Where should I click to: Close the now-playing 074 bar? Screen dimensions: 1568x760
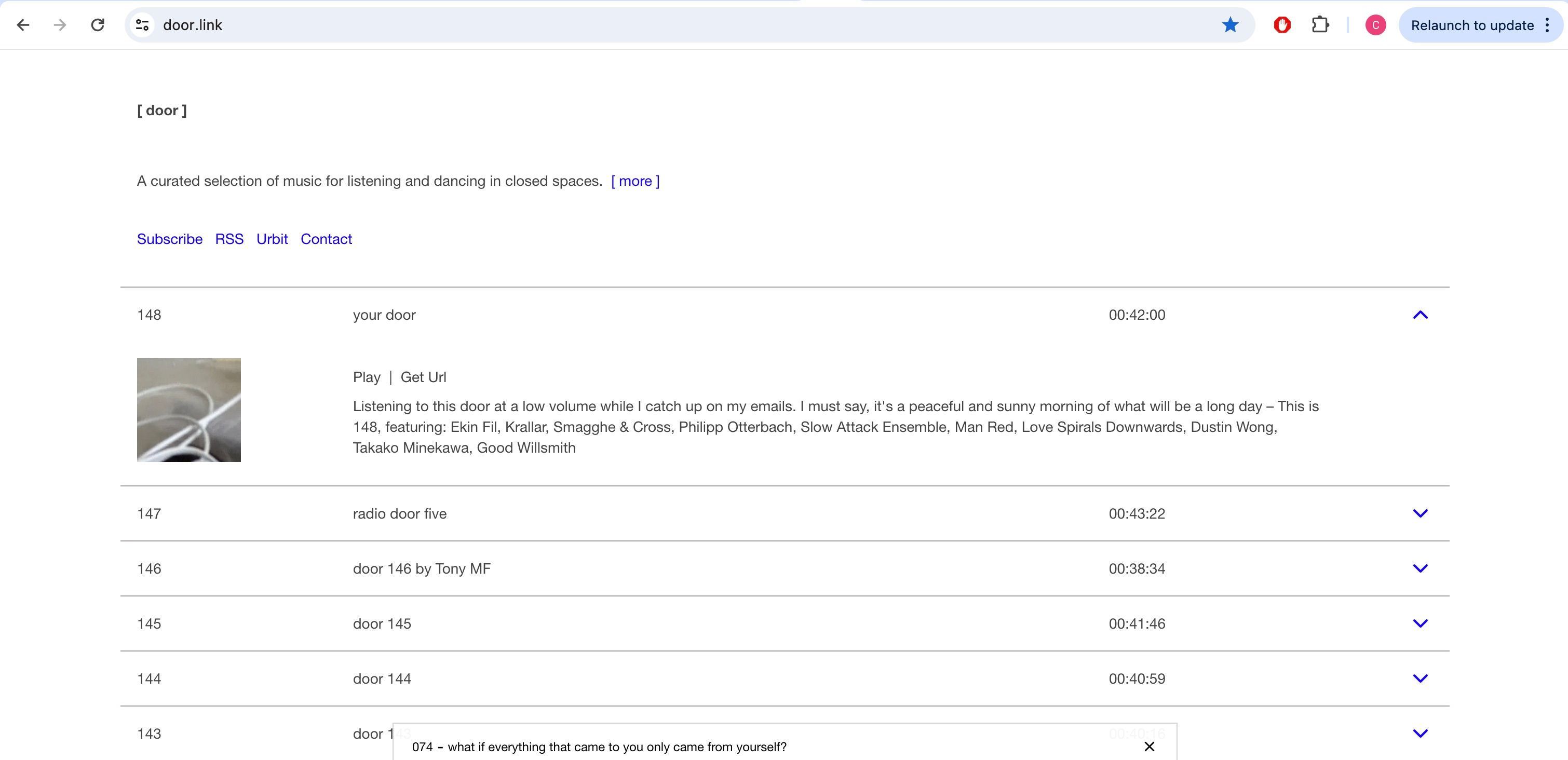(1149, 747)
